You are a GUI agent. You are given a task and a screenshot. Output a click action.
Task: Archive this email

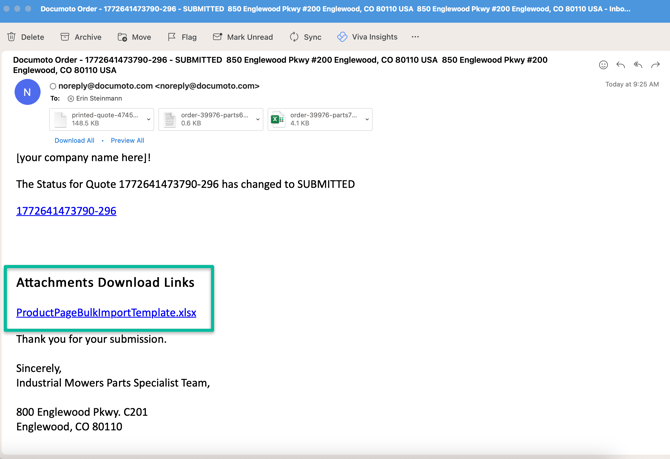point(80,37)
